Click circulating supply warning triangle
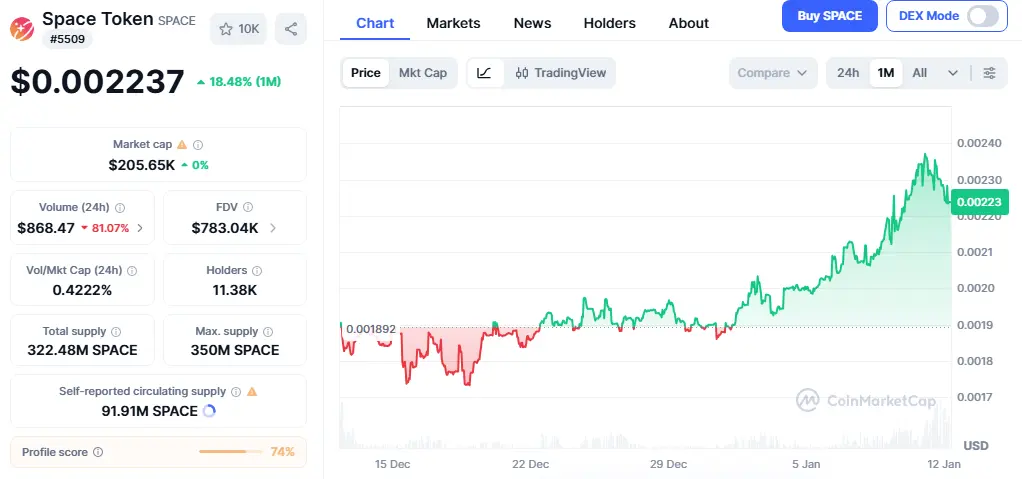 click(x=252, y=392)
